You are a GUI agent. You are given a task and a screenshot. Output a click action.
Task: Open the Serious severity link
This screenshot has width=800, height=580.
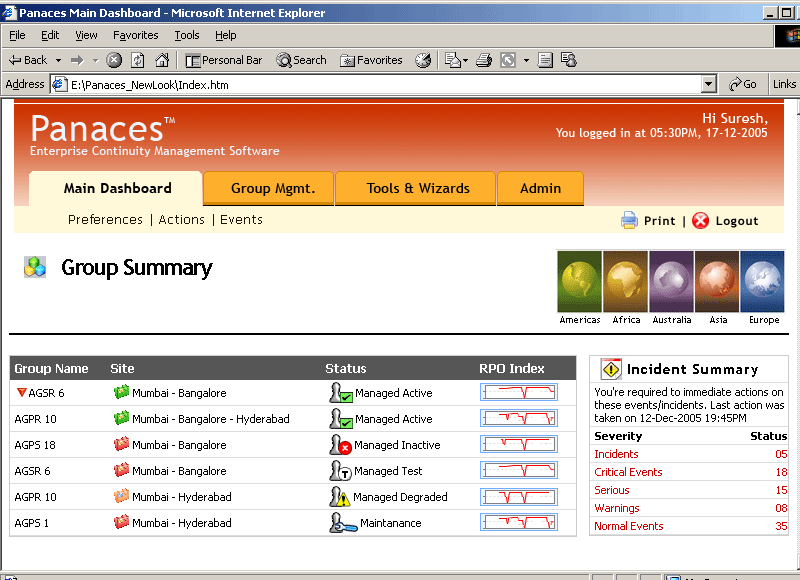click(x=612, y=490)
